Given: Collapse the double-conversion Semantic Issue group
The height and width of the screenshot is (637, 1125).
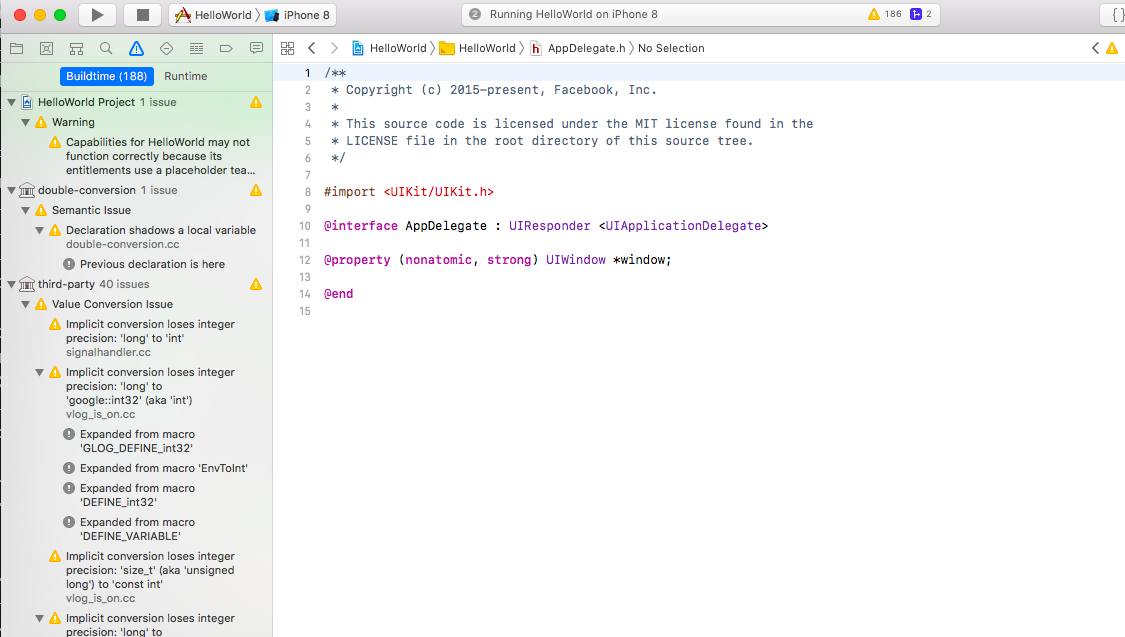Looking at the screenshot, I should 25,210.
